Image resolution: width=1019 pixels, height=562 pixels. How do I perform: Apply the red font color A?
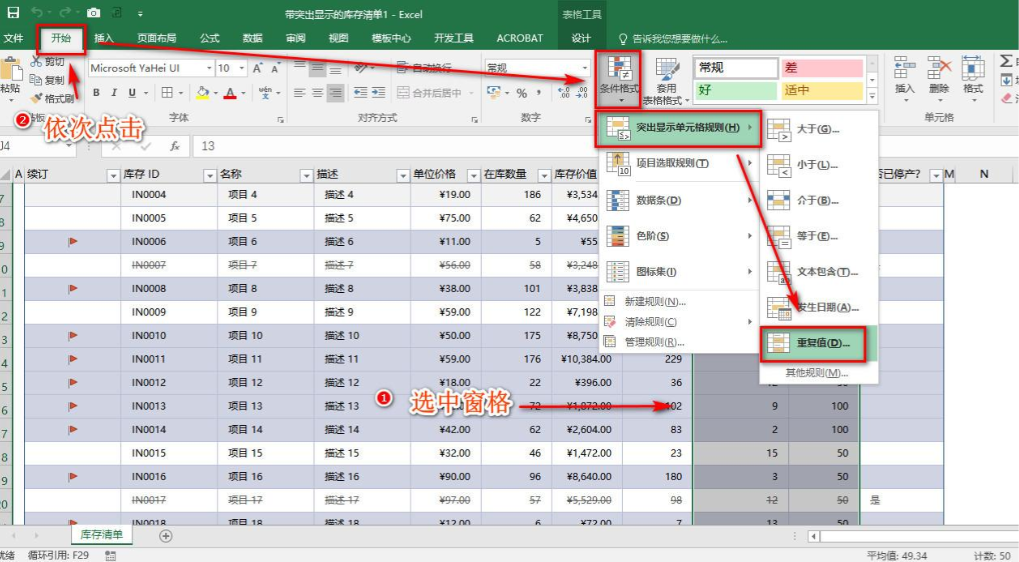click(229, 93)
